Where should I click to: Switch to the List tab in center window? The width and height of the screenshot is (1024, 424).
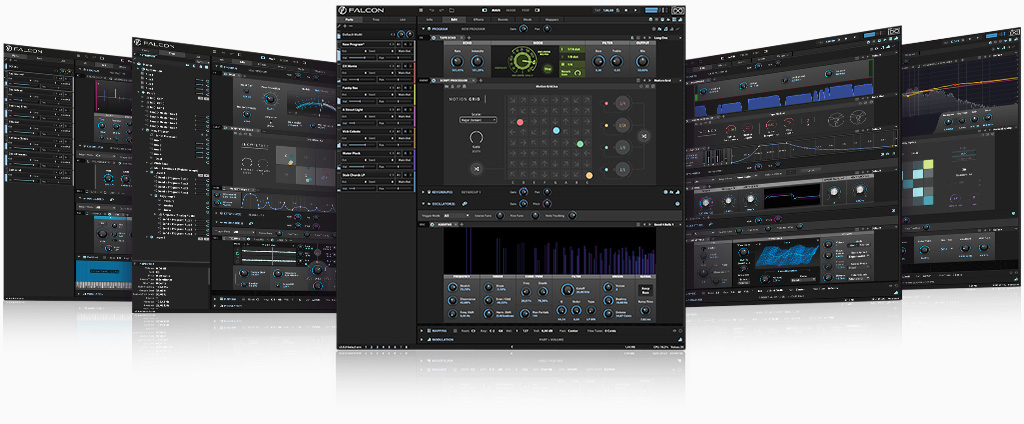tap(402, 20)
